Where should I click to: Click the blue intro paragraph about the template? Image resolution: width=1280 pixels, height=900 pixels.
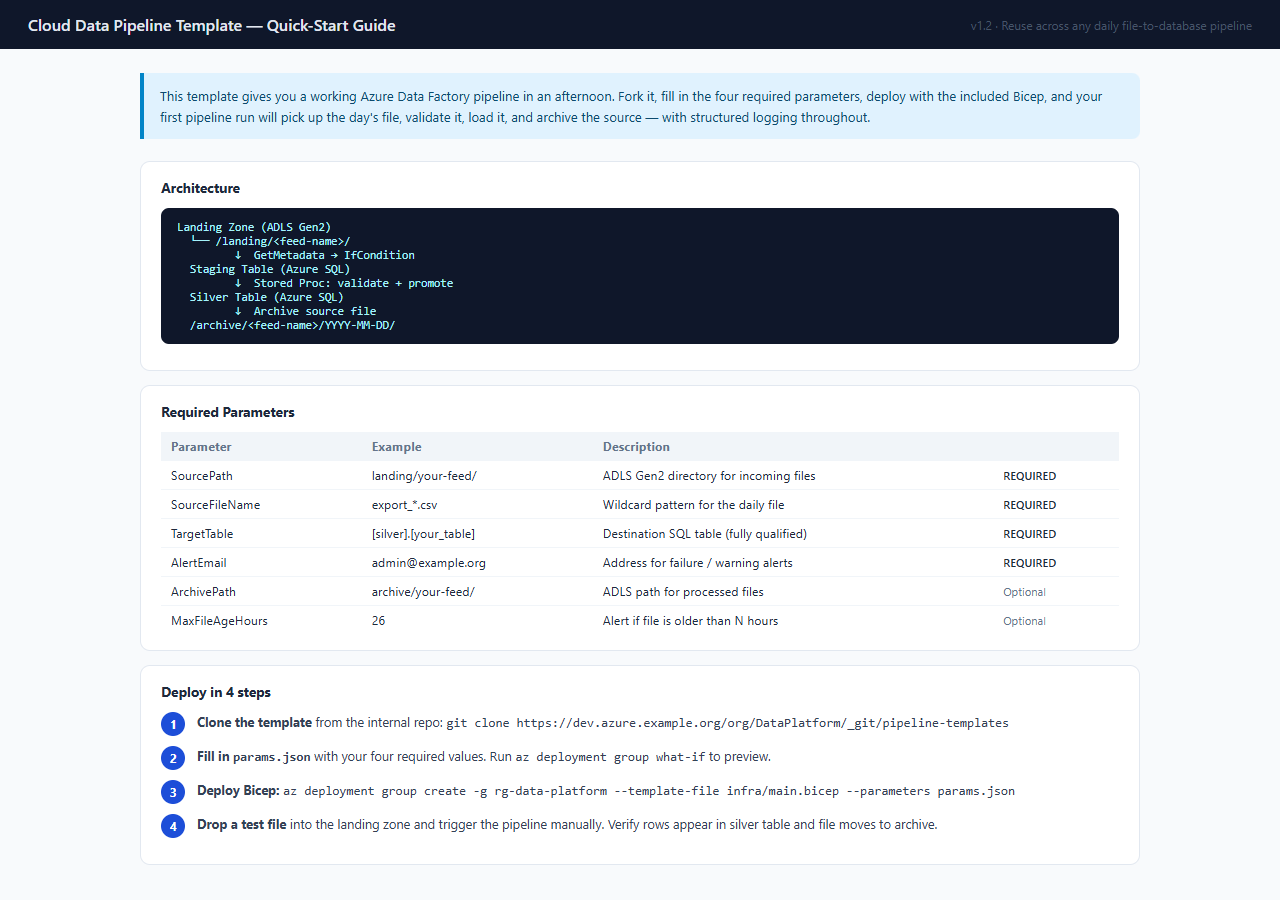pos(640,106)
